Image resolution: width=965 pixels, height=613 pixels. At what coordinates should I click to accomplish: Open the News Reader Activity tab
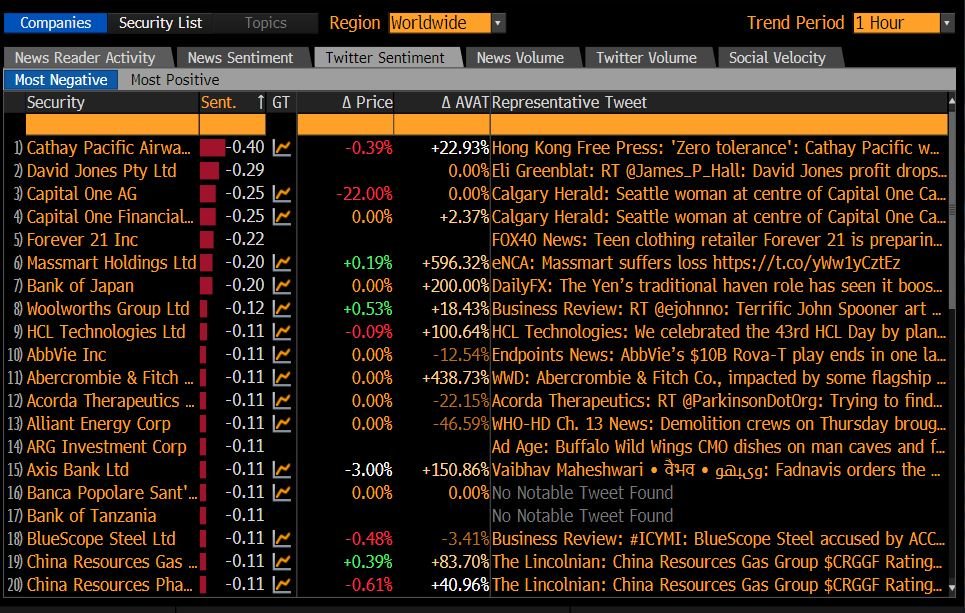tap(85, 57)
